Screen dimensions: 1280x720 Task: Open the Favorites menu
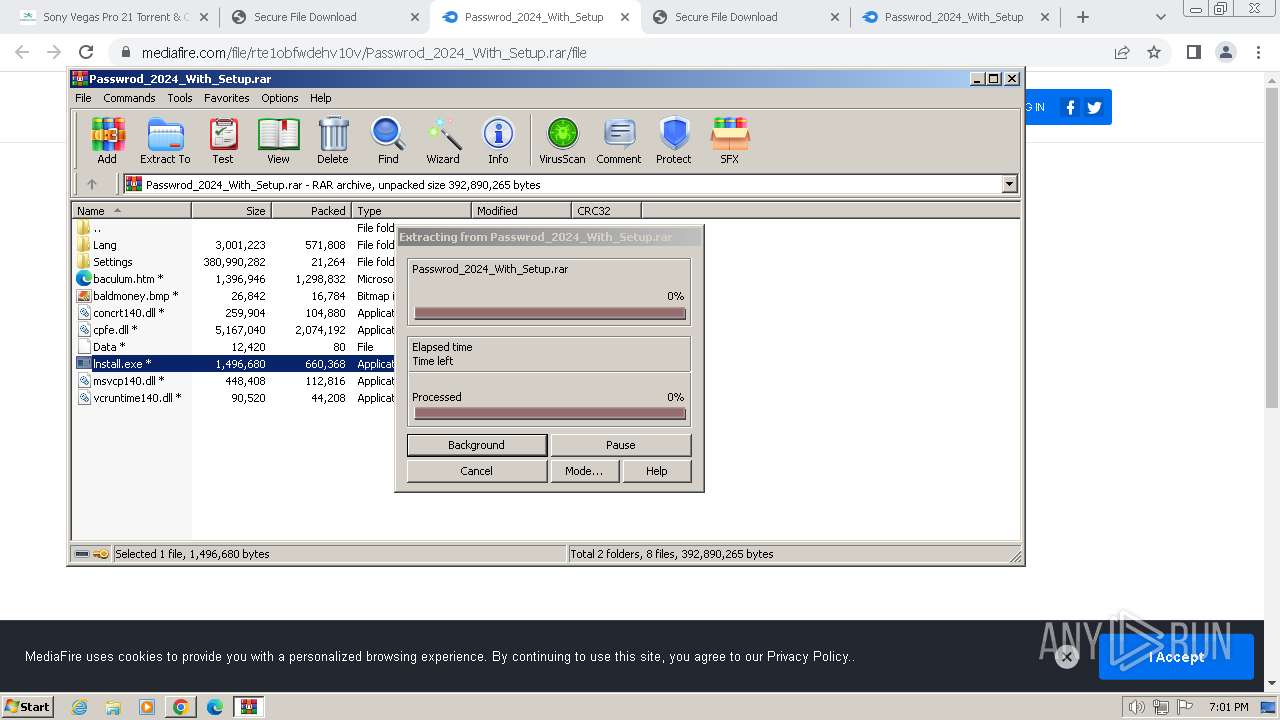click(227, 98)
